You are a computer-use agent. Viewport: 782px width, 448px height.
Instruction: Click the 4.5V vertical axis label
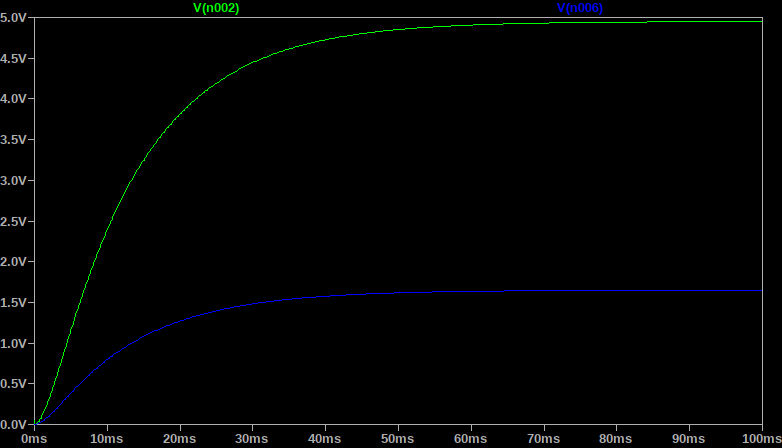(13, 58)
